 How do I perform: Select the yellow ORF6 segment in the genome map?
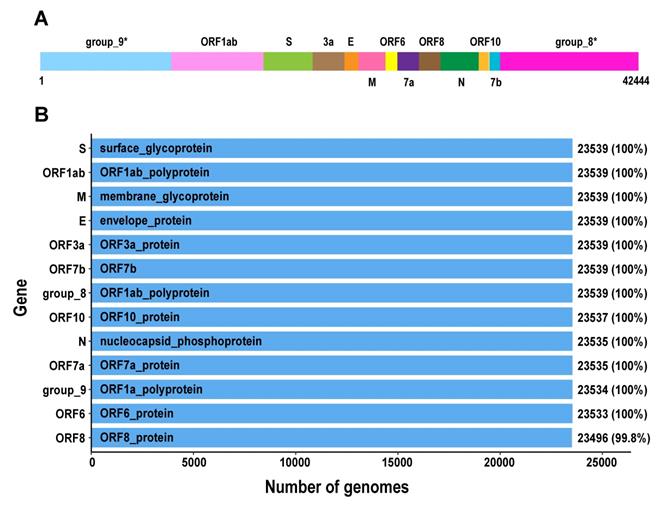(x=391, y=61)
